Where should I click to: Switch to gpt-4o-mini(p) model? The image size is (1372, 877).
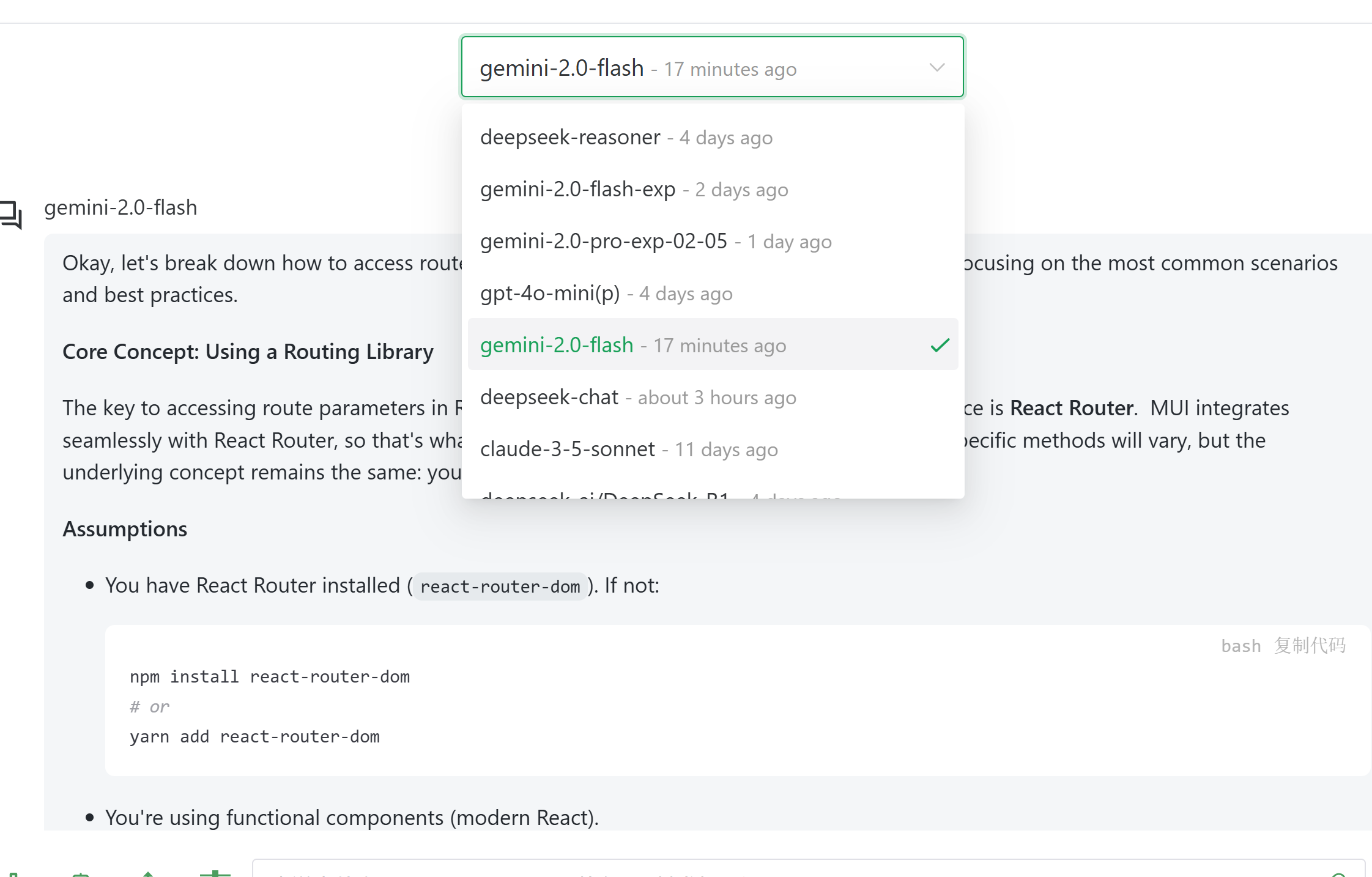coord(713,294)
